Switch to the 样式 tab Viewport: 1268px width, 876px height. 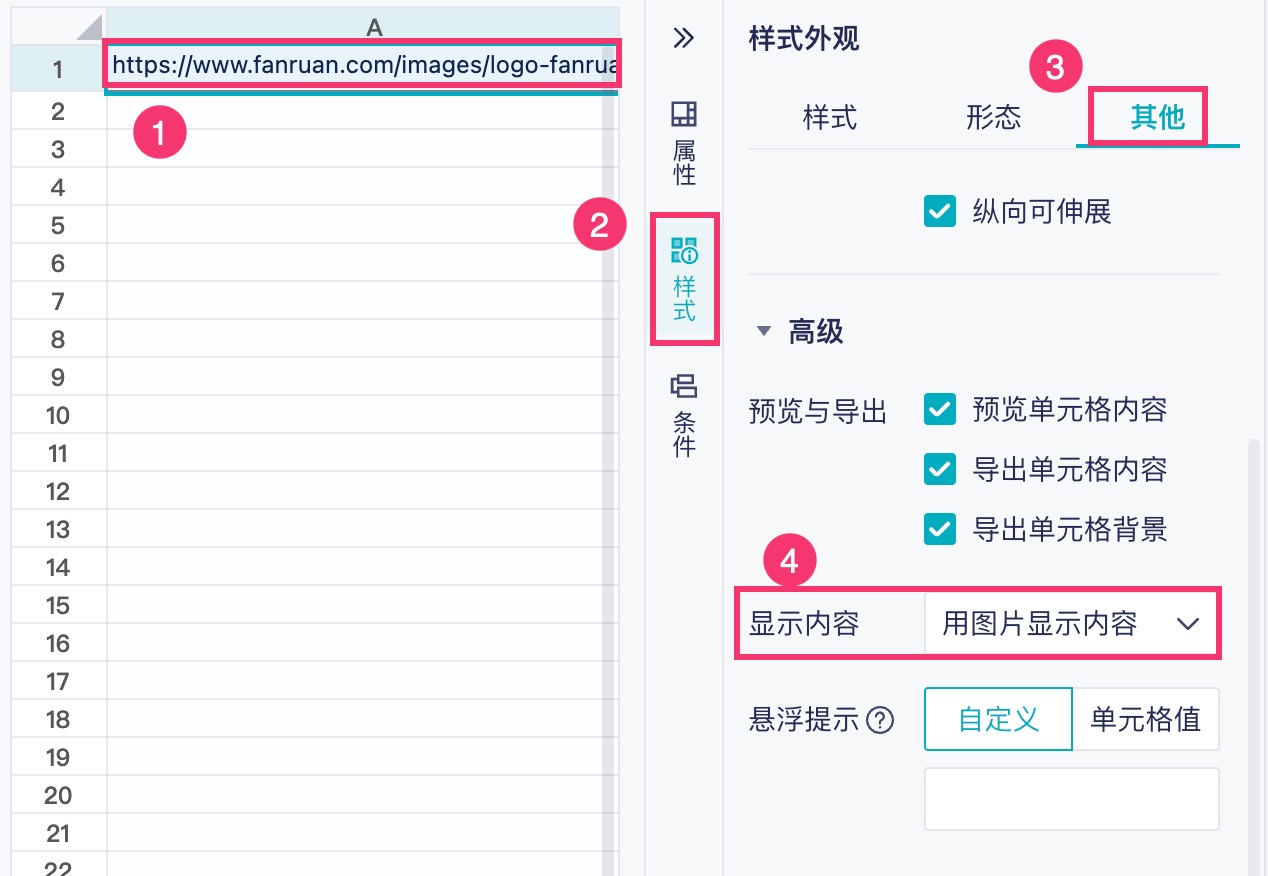tap(830, 118)
